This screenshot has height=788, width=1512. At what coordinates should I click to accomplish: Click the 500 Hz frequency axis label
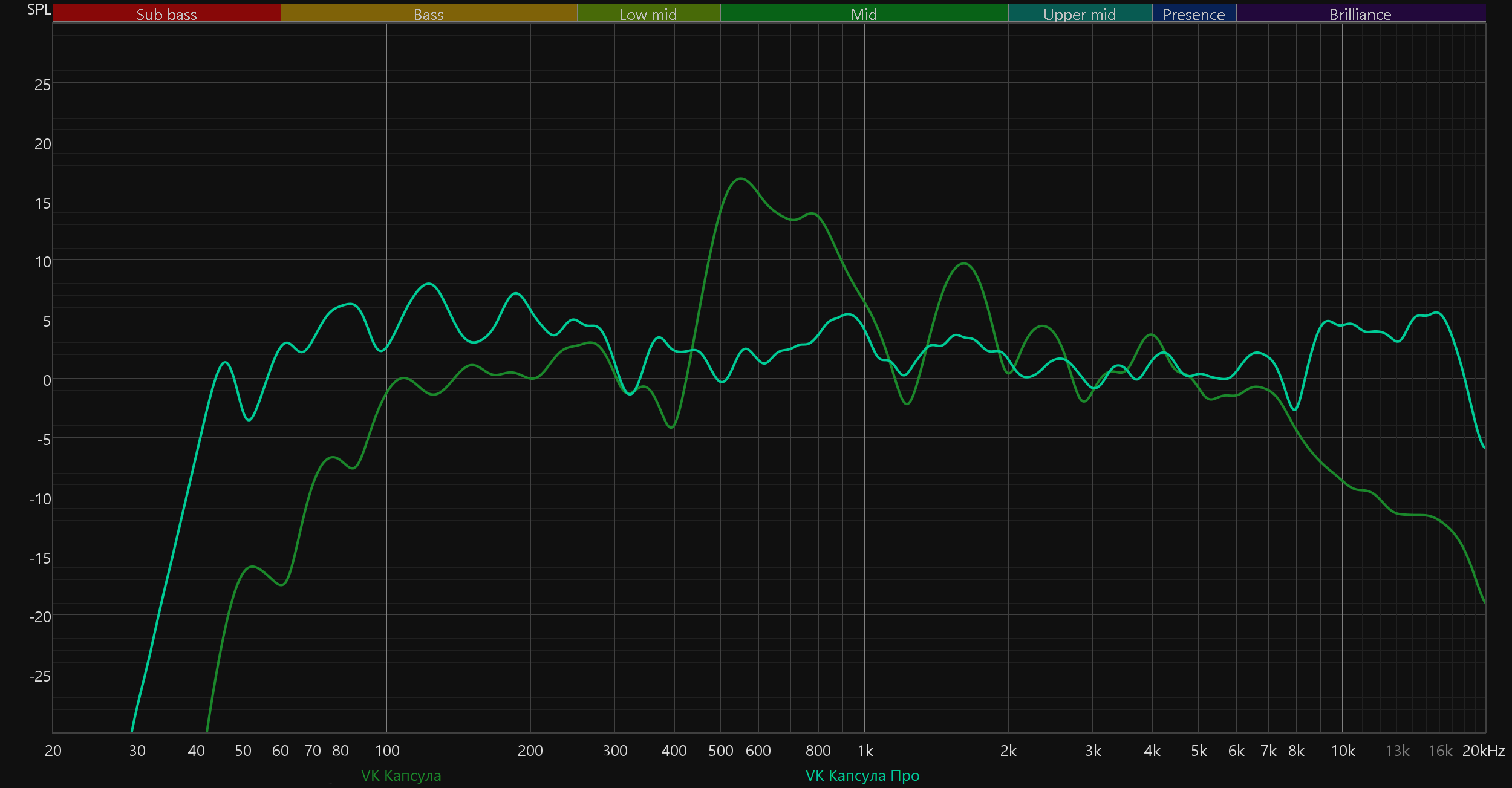coord(720,751)
